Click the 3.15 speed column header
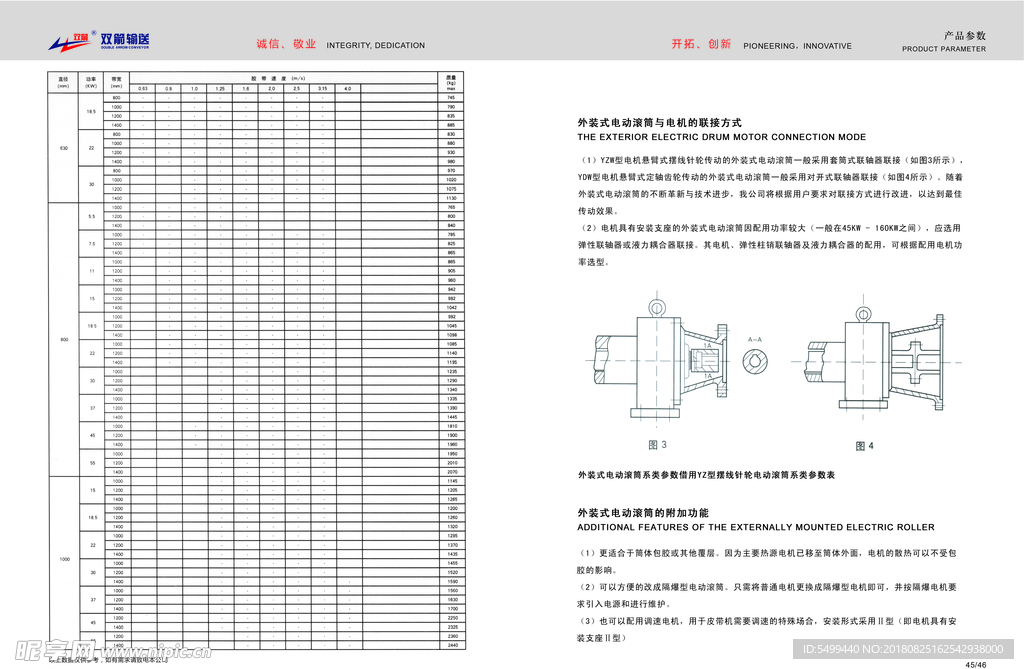1024x669 pixels. pyautogui.click(x=322, y=88)
